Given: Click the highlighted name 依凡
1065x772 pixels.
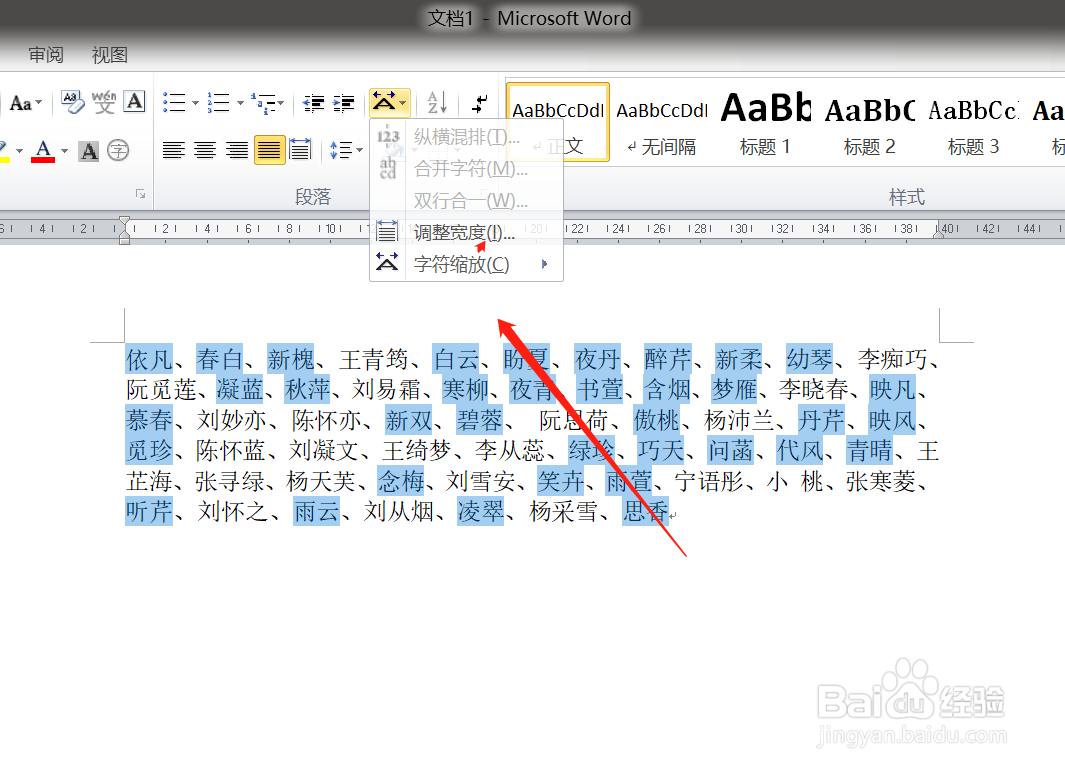Looking at the screenshot, I should coord(149,359).
